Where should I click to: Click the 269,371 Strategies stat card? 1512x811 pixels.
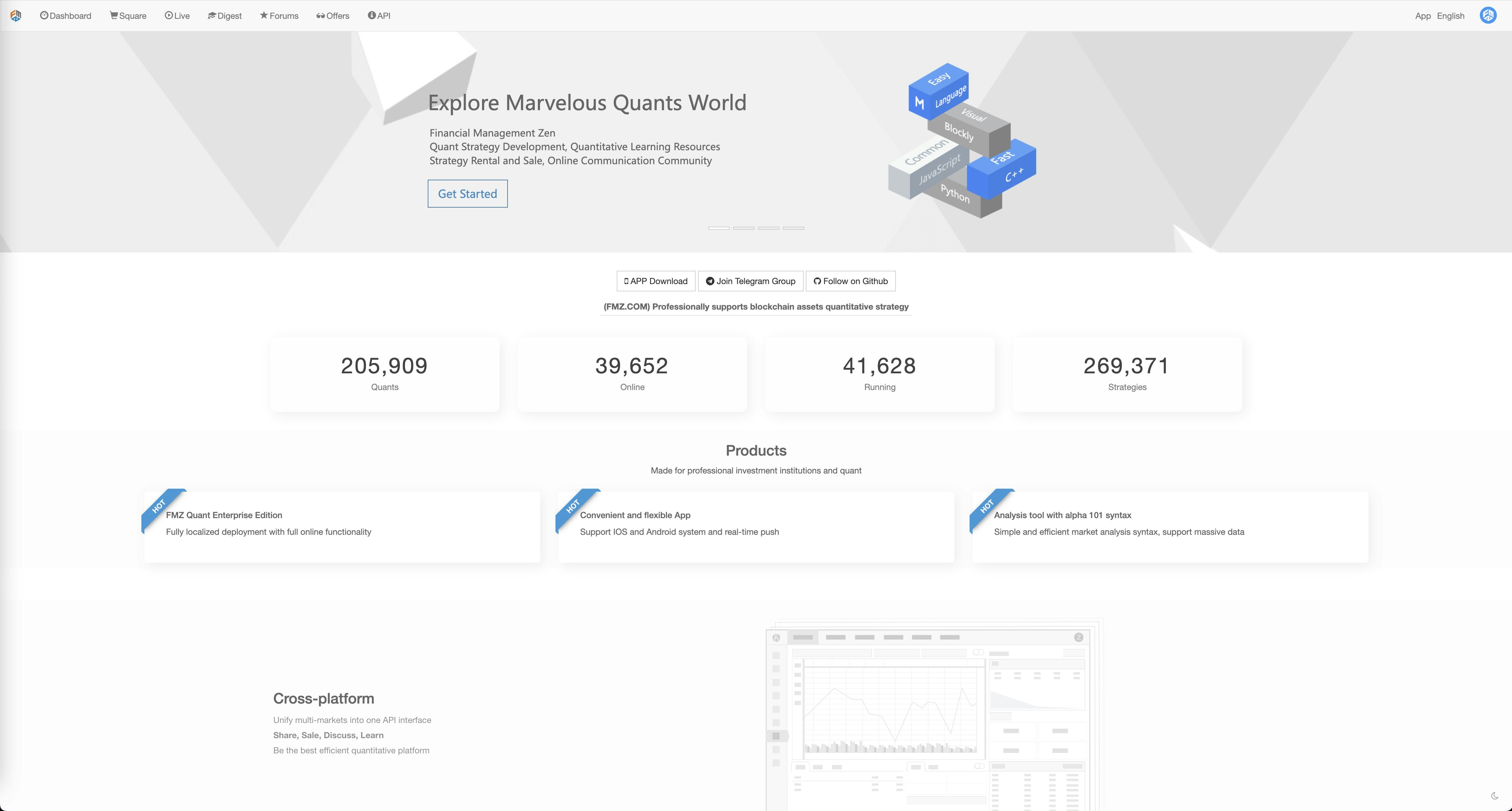coord(1127,374)
